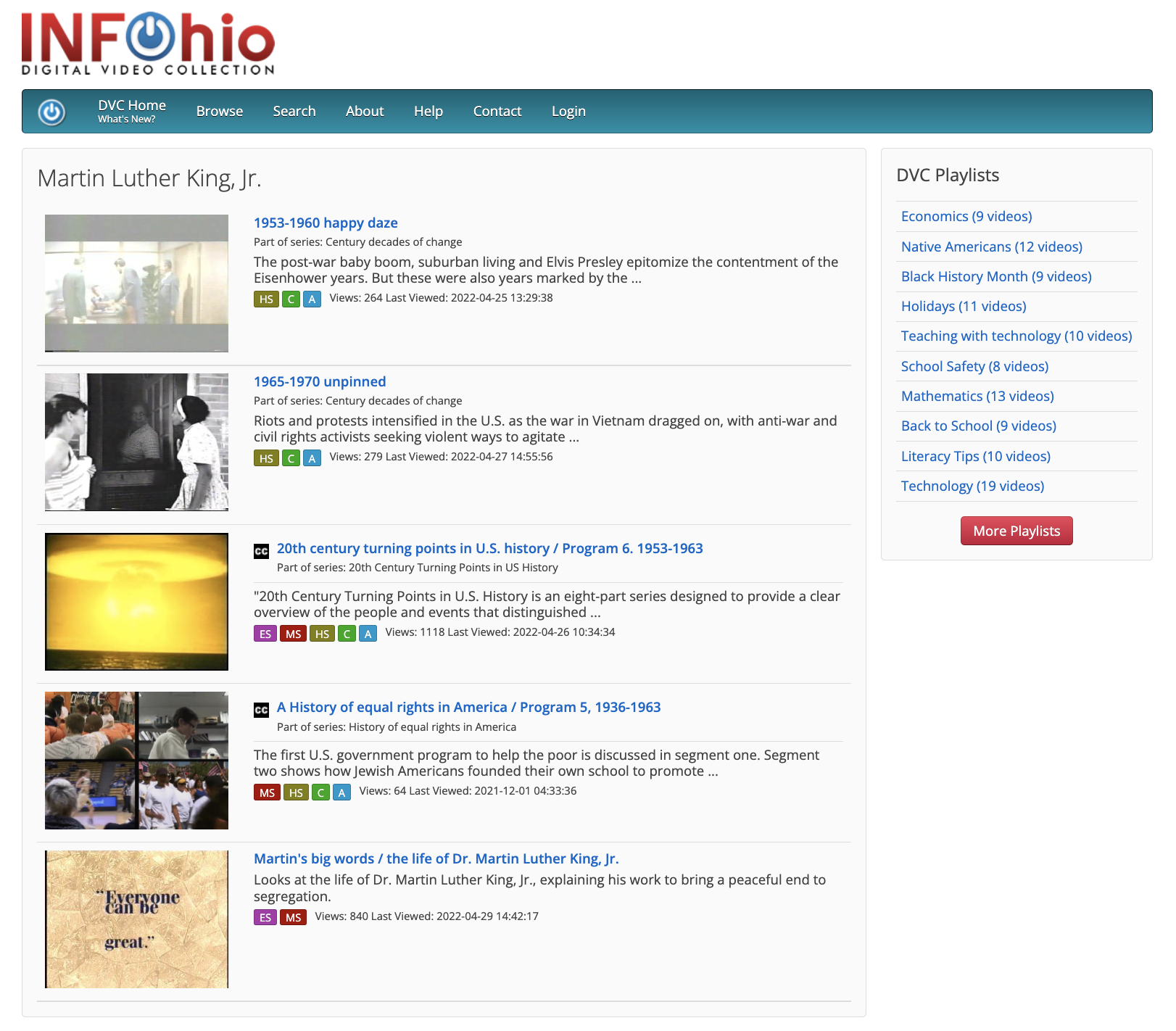Viewport: 1176px width, 1031px height.
Task: Click A badge under 1965-1970 unpinned
Action: pyautogui.click(x=312, y=458)
